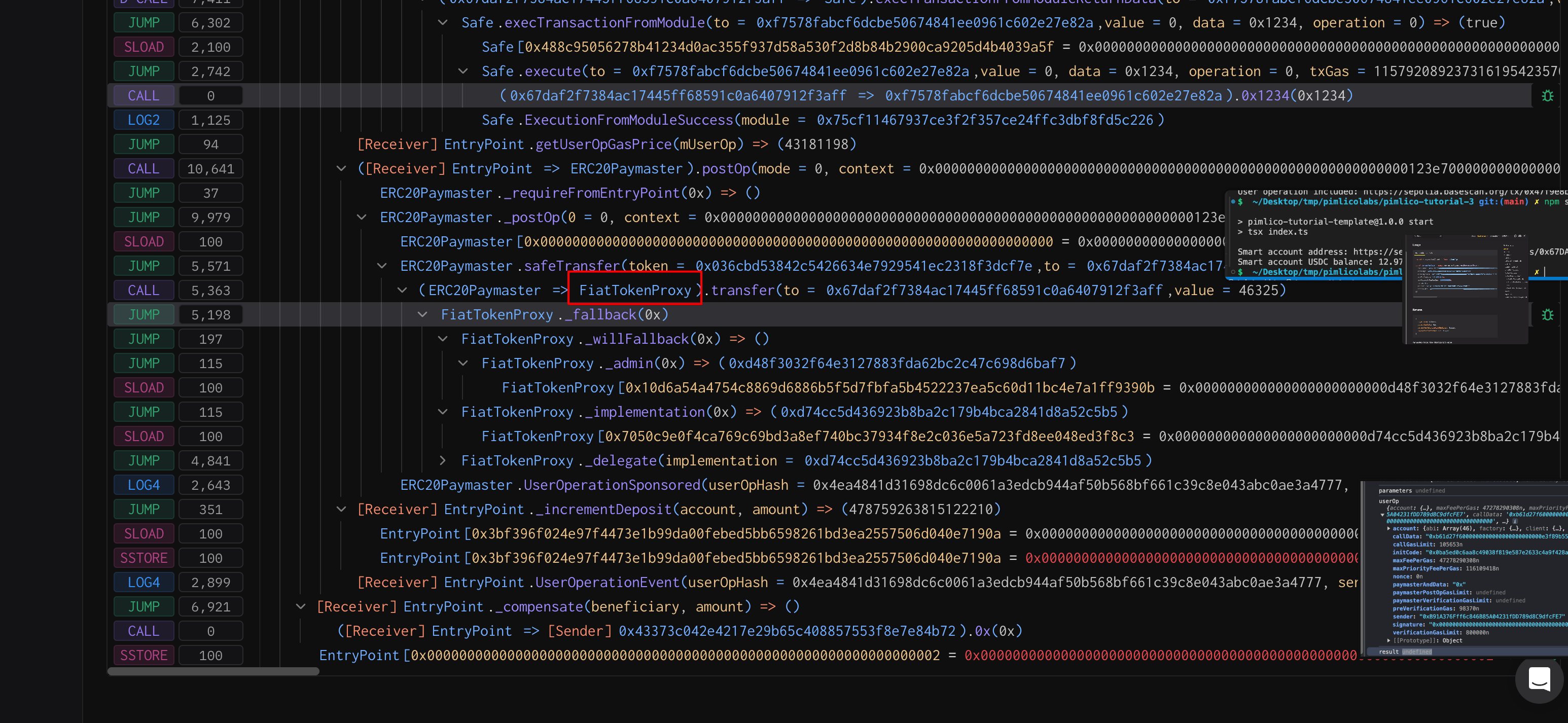Collapse the FiatTokenProxy._fallback node

click(x=422, y=315)
